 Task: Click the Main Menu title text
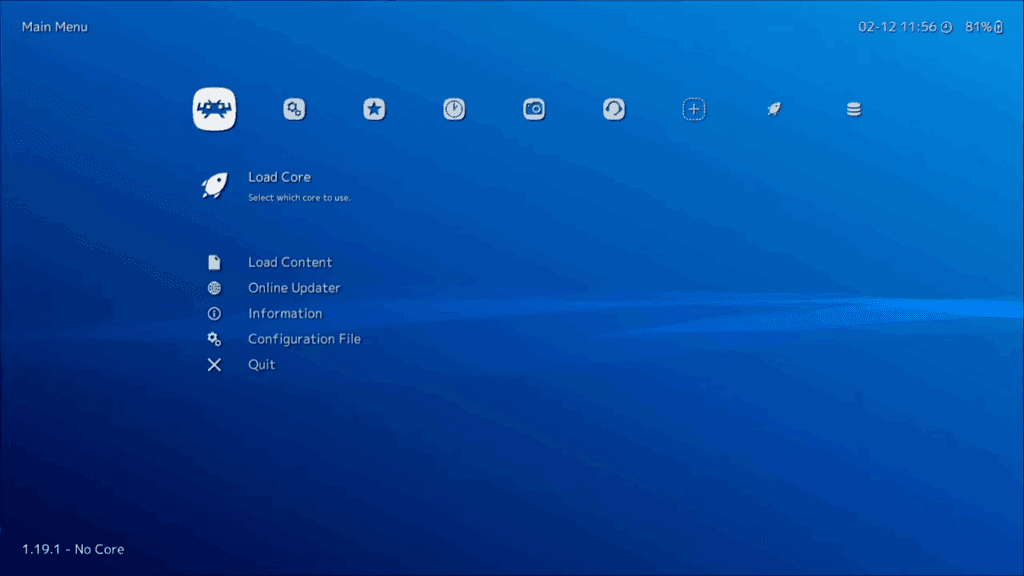tap(55, 27)
